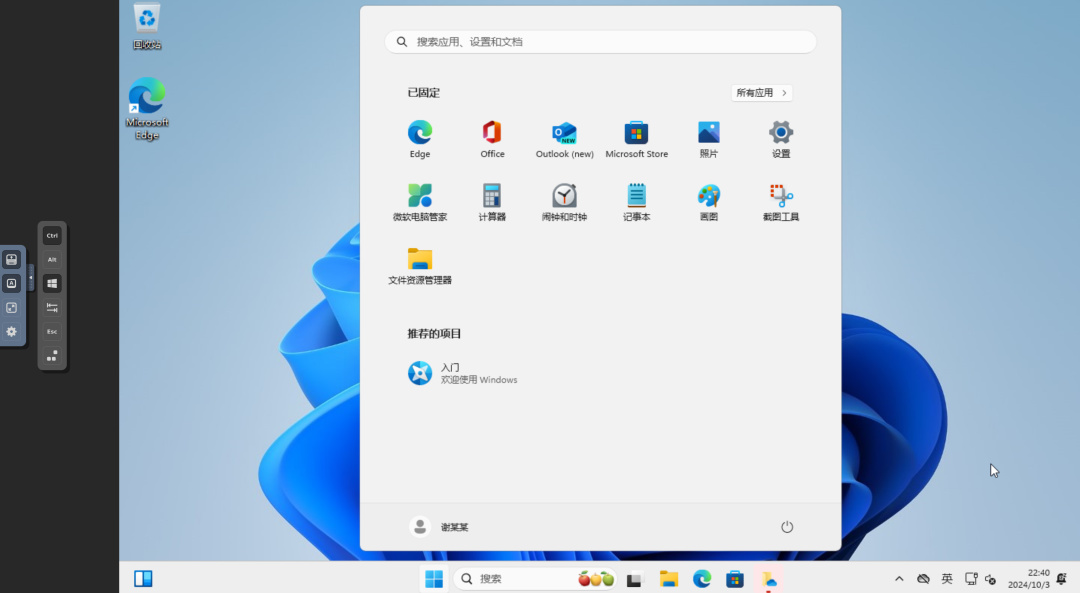Screen dimensions: 1080x593
Task: Click the 已固定 heading
Action: click(x=424, y=93)
